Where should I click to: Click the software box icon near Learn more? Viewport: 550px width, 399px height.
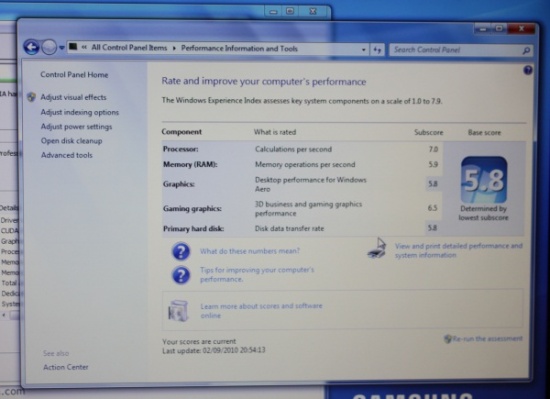tap(178, 311)
